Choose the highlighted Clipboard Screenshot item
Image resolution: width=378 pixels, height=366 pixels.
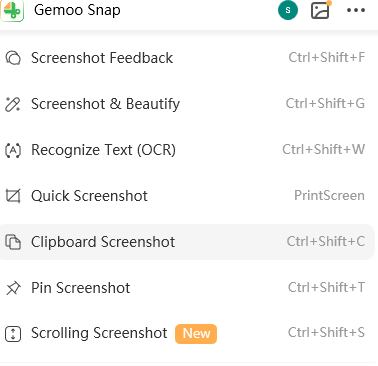click(x=187, y=242)
